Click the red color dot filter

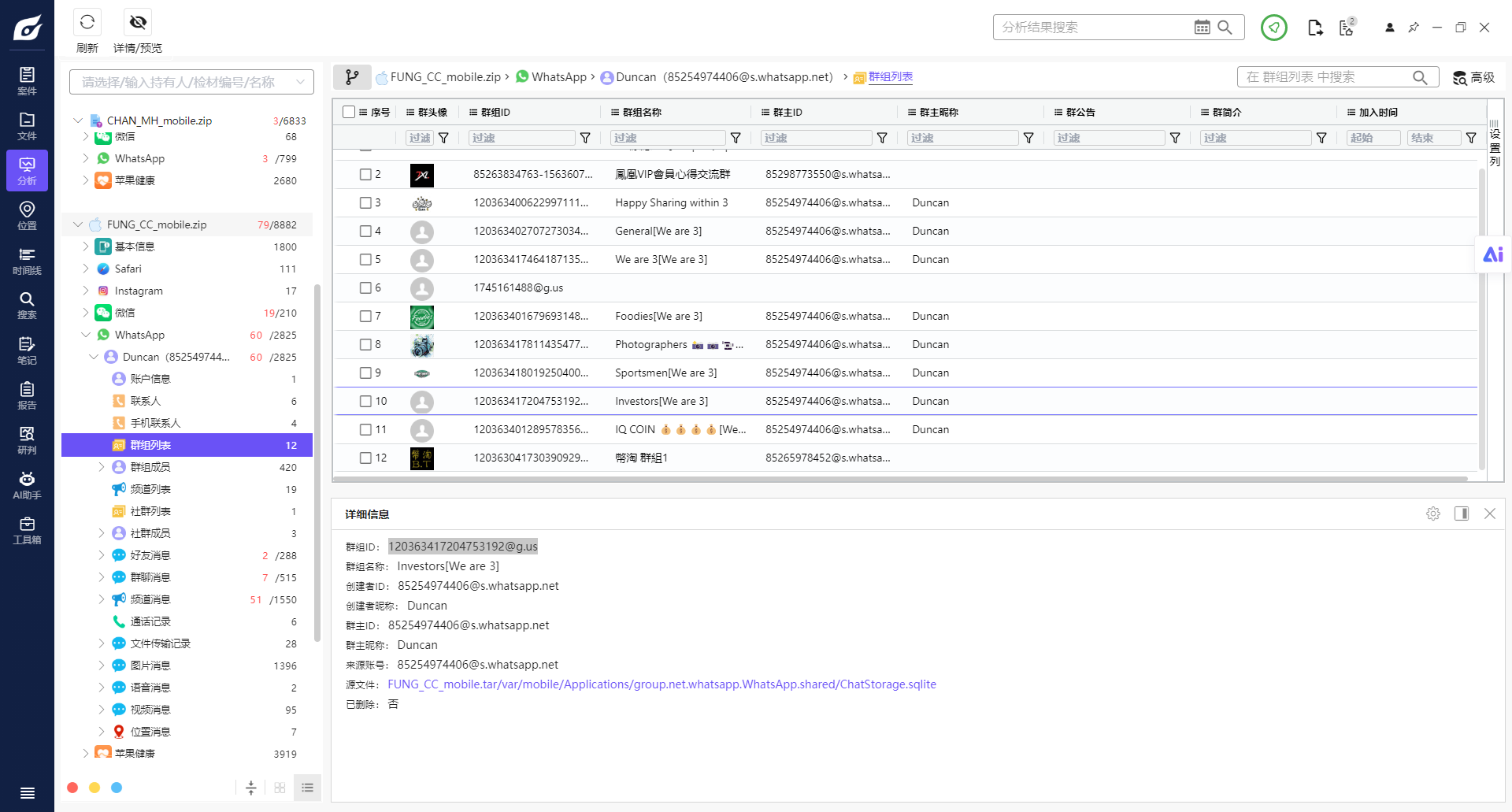pyautogui.click(x=72, y=788)
